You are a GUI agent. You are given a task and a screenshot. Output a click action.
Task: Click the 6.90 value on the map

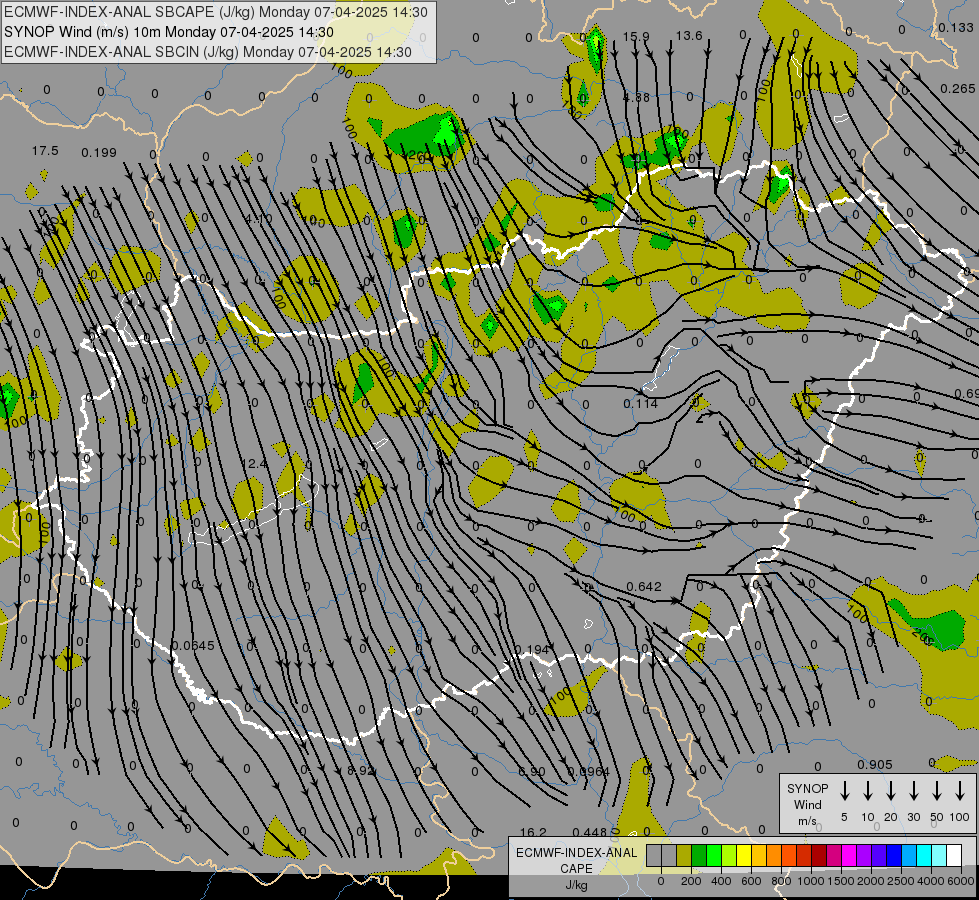531,771
